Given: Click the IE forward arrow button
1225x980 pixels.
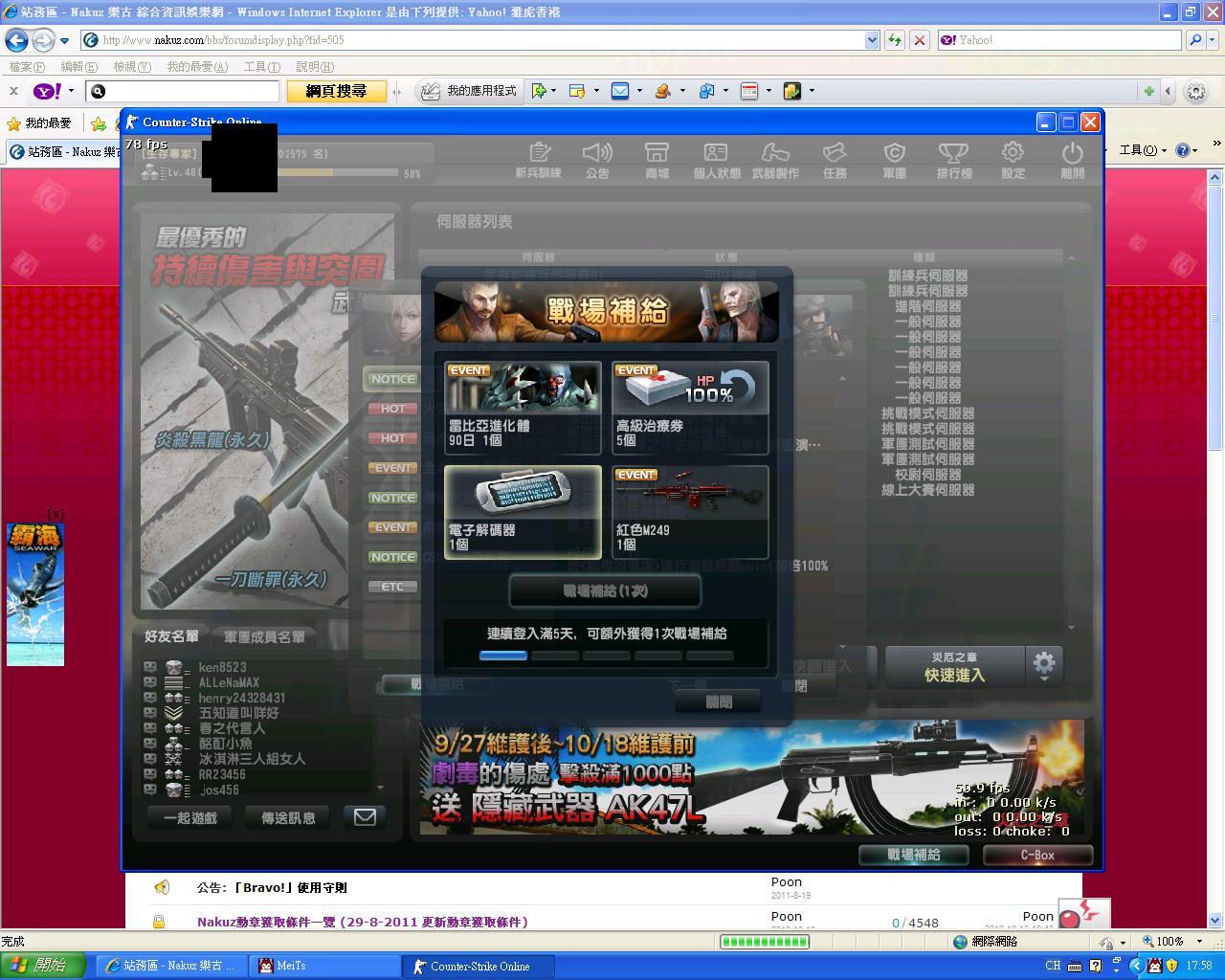Looking at the screenshot, I should [x=43, y=40].
